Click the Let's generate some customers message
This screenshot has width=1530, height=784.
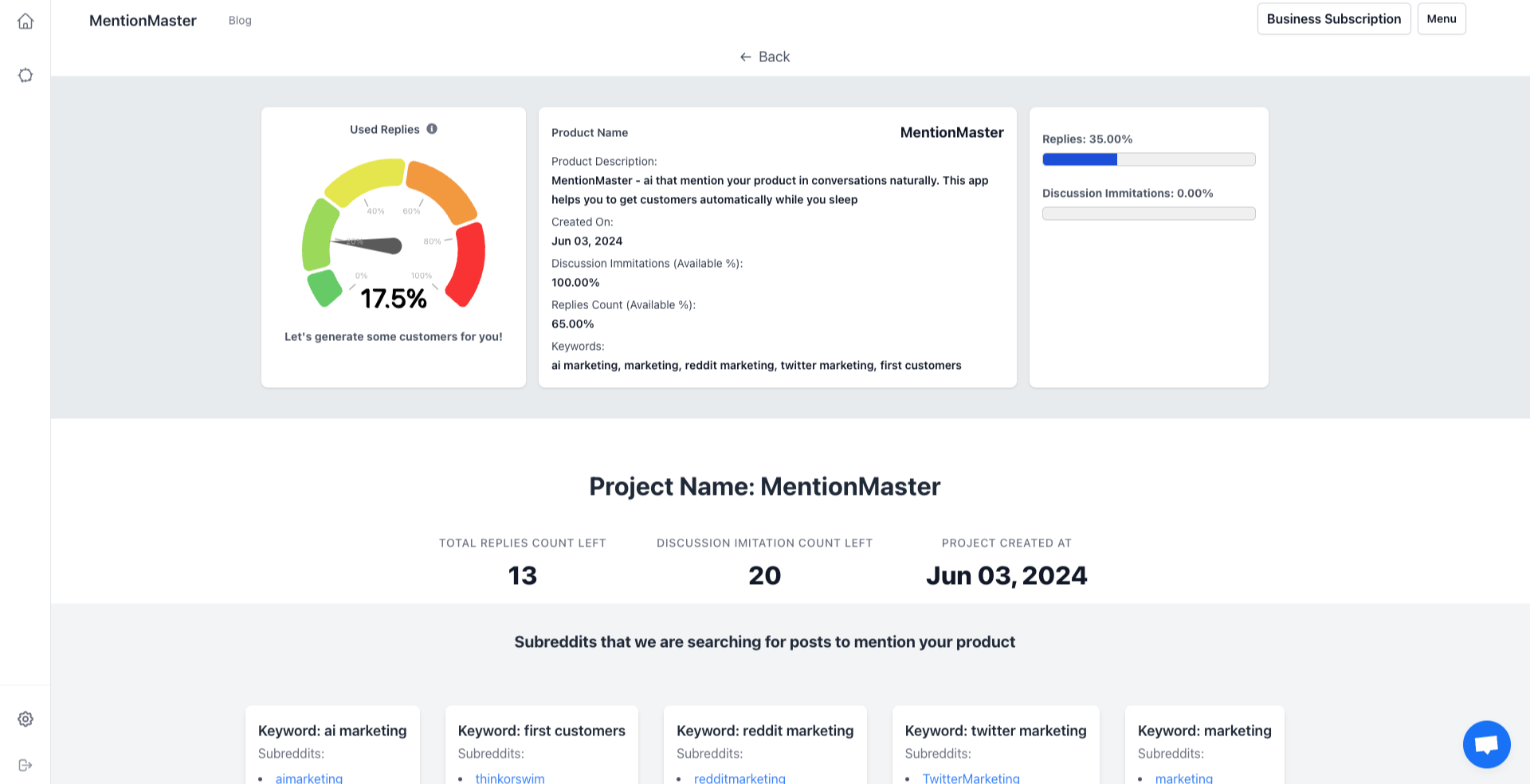(x=394, y=336)
